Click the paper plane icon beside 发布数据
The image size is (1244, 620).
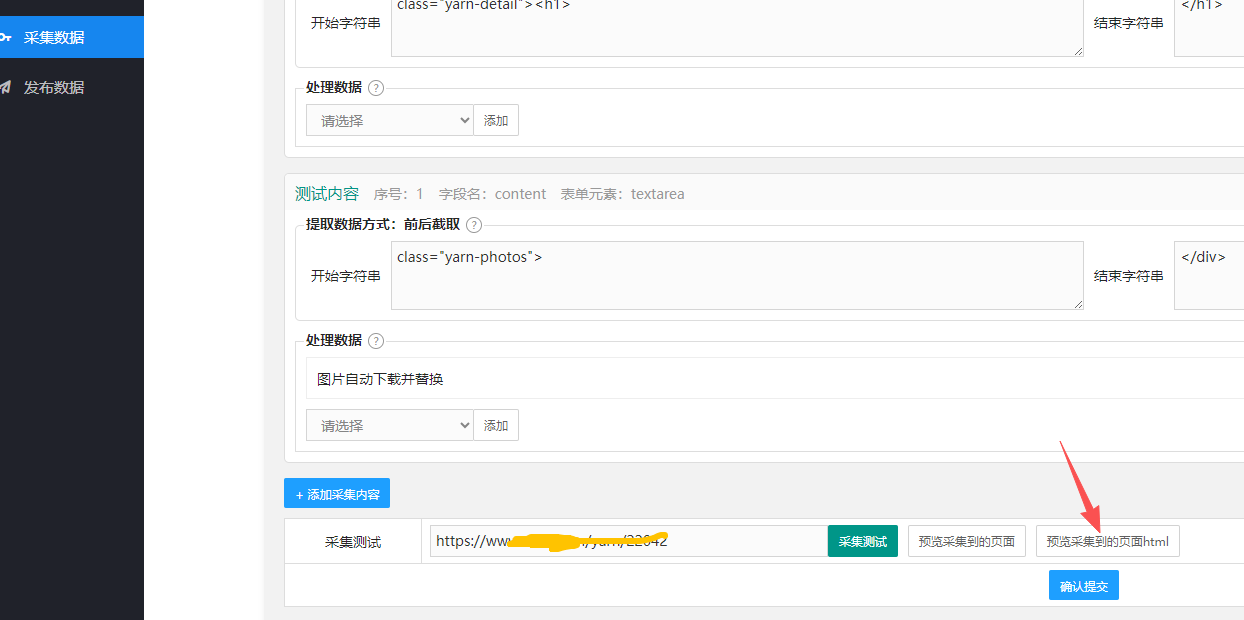coord(5,87)
